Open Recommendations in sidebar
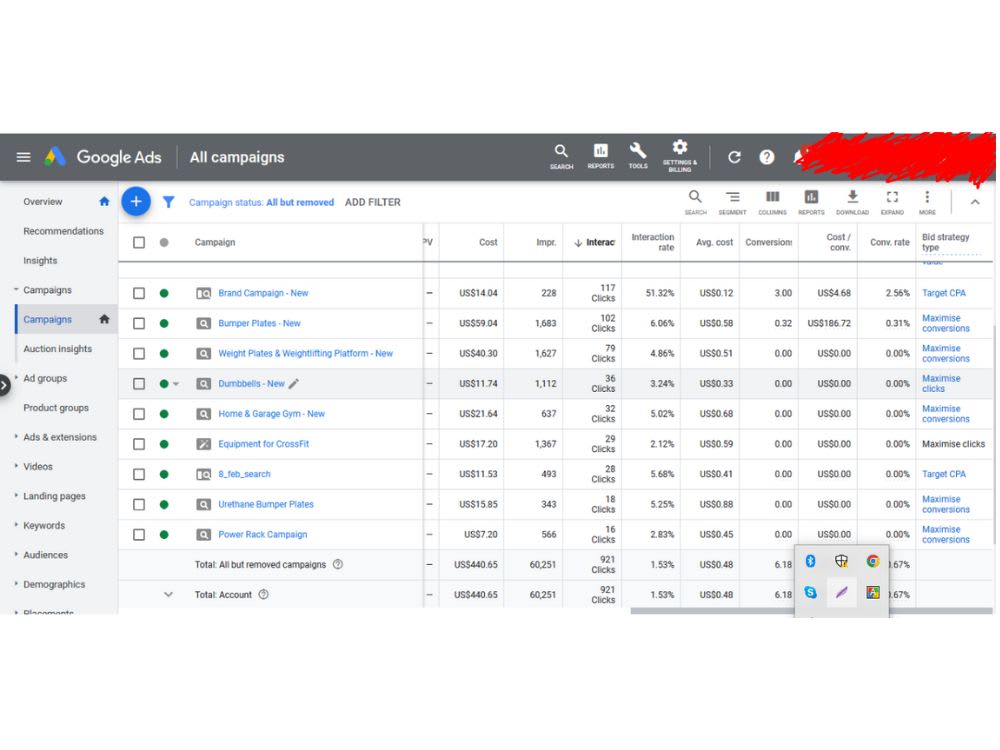 [63, 231]
